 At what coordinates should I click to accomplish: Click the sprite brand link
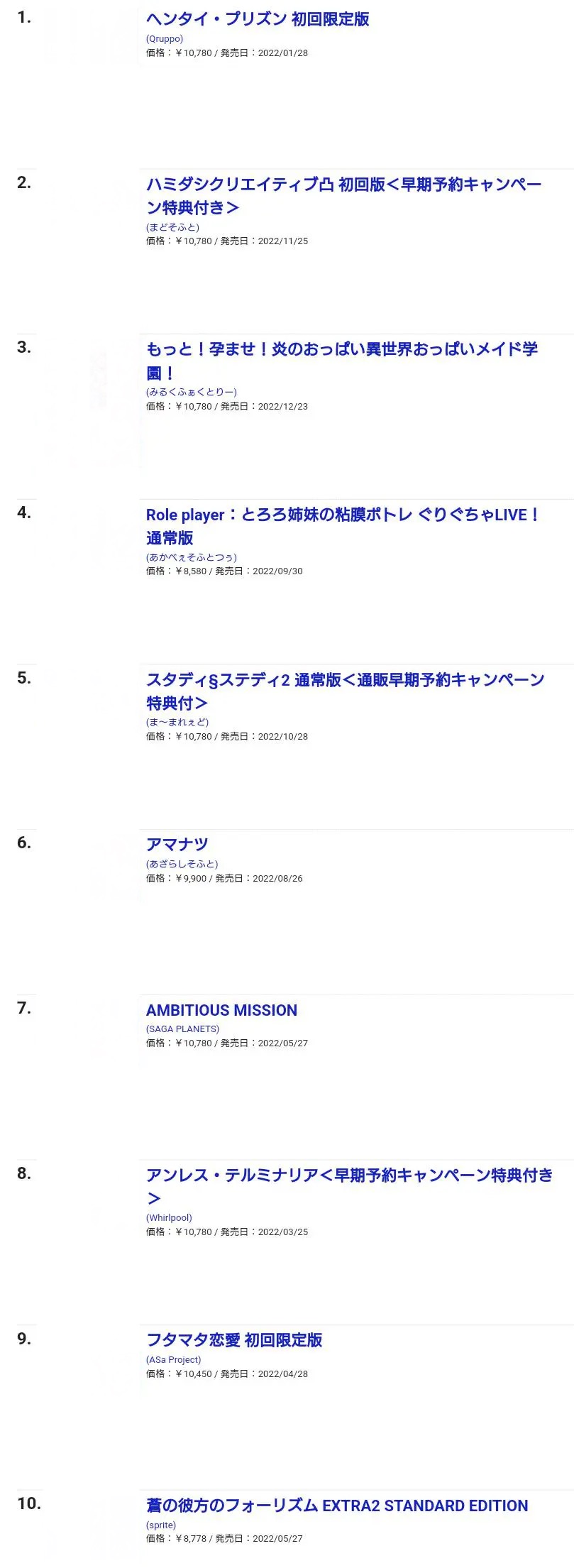(161, 1525)
